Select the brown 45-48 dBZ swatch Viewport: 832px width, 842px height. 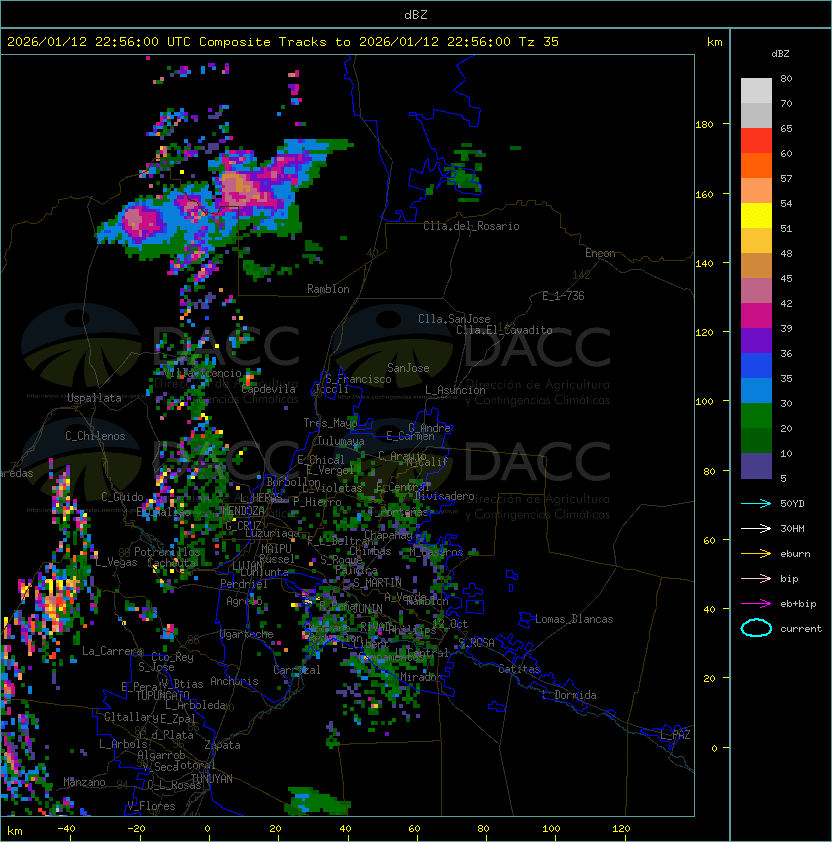(x=756, y=266)
